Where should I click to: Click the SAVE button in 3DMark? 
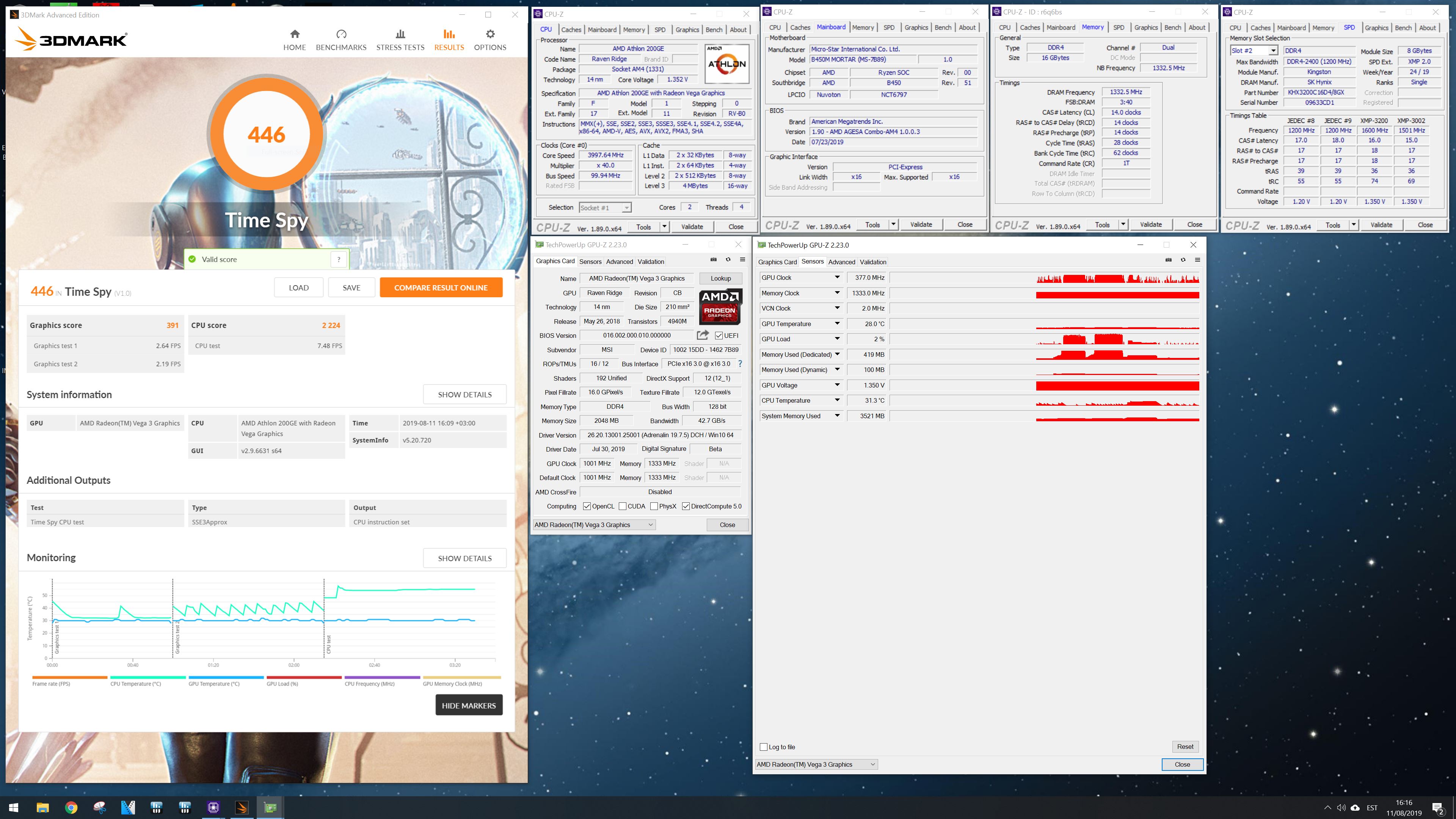click(x=351, y=287)
